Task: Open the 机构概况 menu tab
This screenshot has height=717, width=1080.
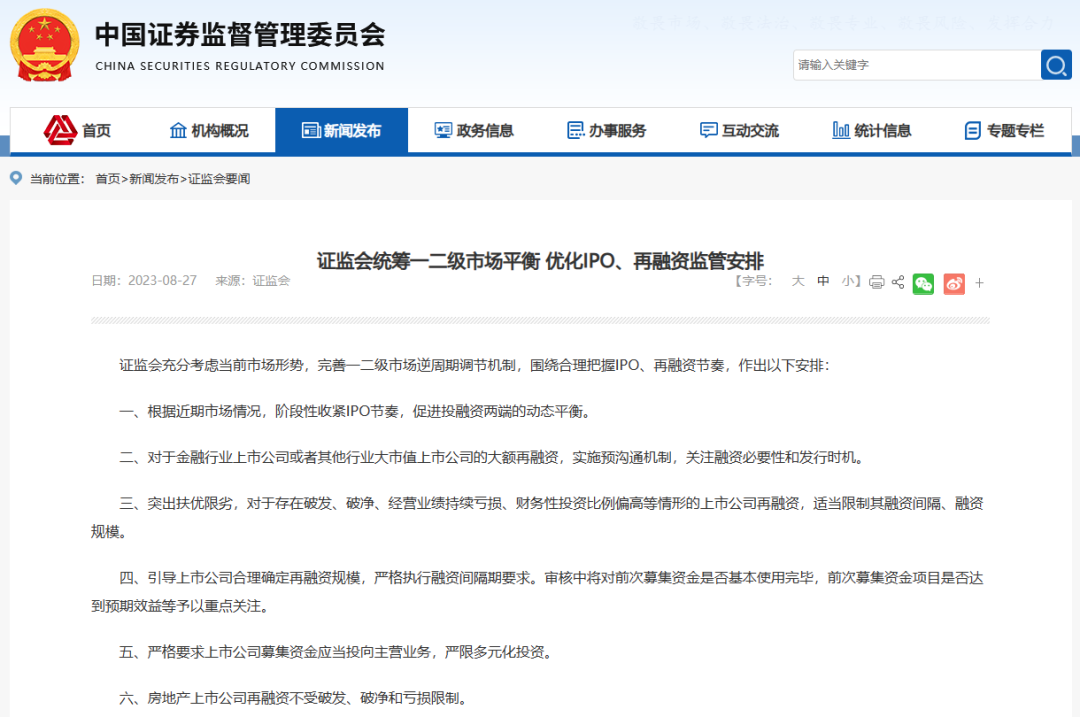Action: [209, 130]
